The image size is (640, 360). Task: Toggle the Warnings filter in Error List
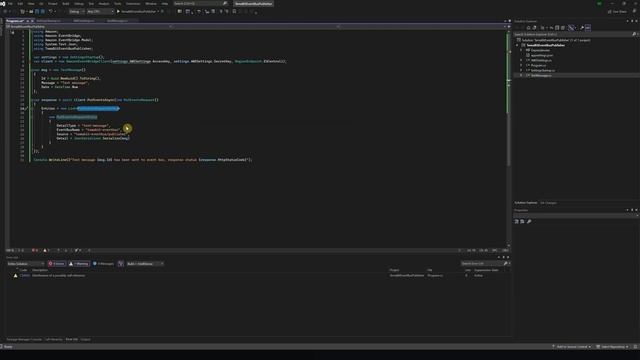[79, 264]
